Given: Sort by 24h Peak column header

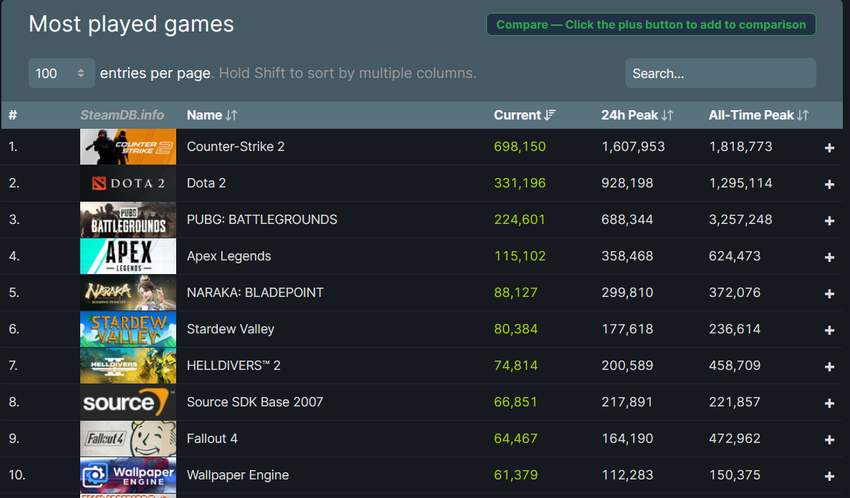Looking at the screenshot, I should (637, 115).
